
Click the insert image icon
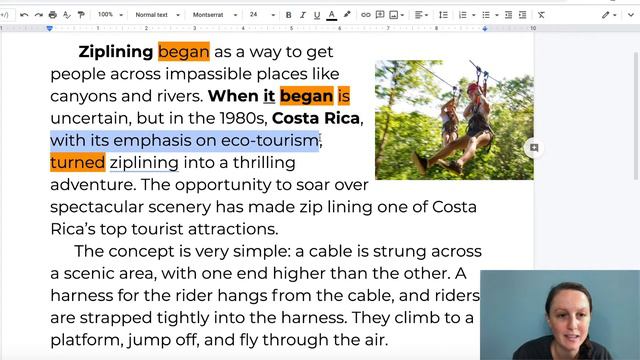point(393,15)
